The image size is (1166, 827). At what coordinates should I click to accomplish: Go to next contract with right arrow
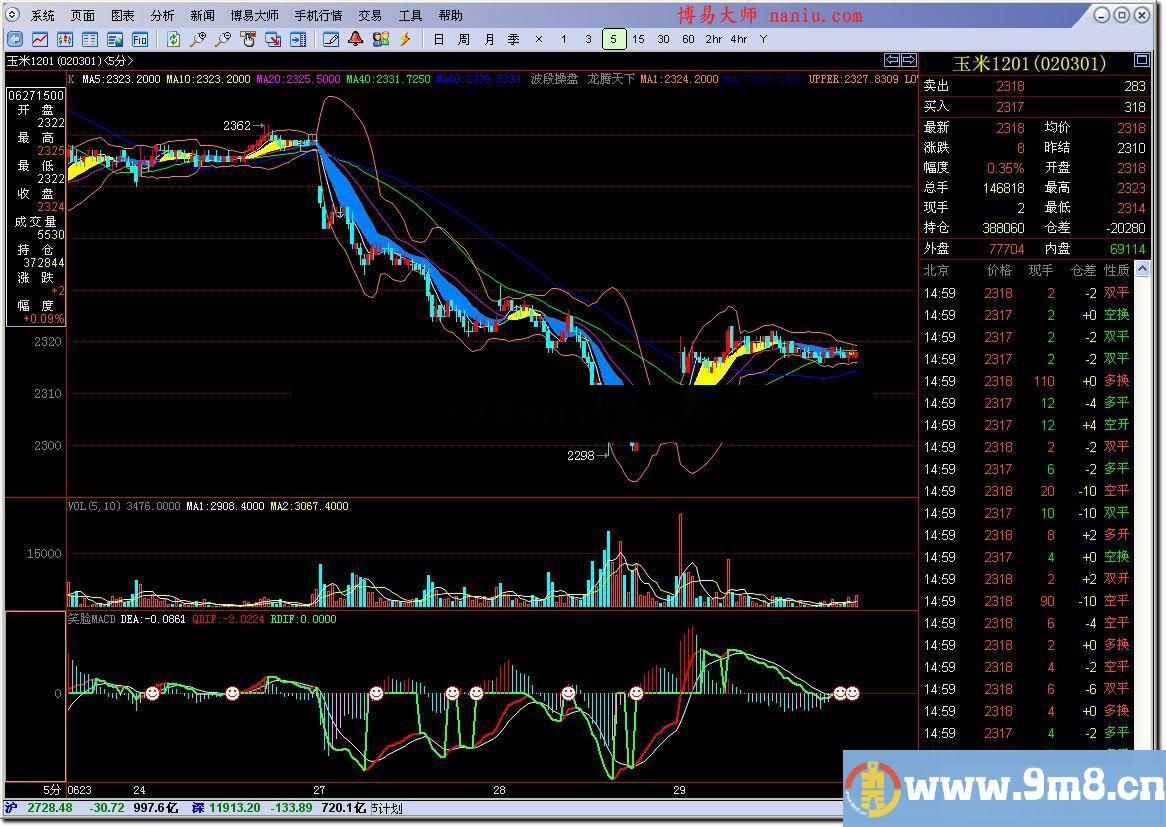(909, 60)
